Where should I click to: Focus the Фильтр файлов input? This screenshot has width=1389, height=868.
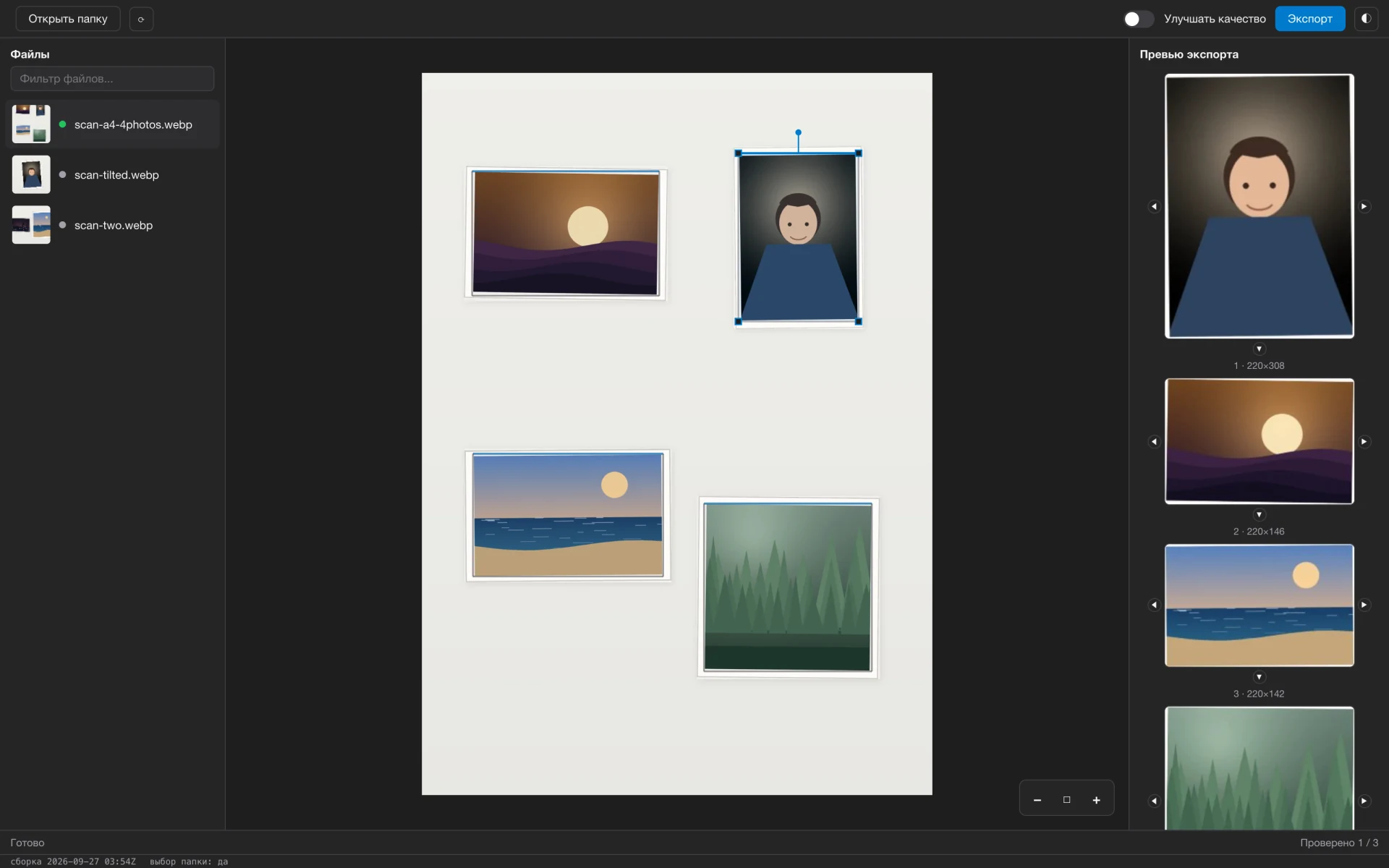(112, 79)
